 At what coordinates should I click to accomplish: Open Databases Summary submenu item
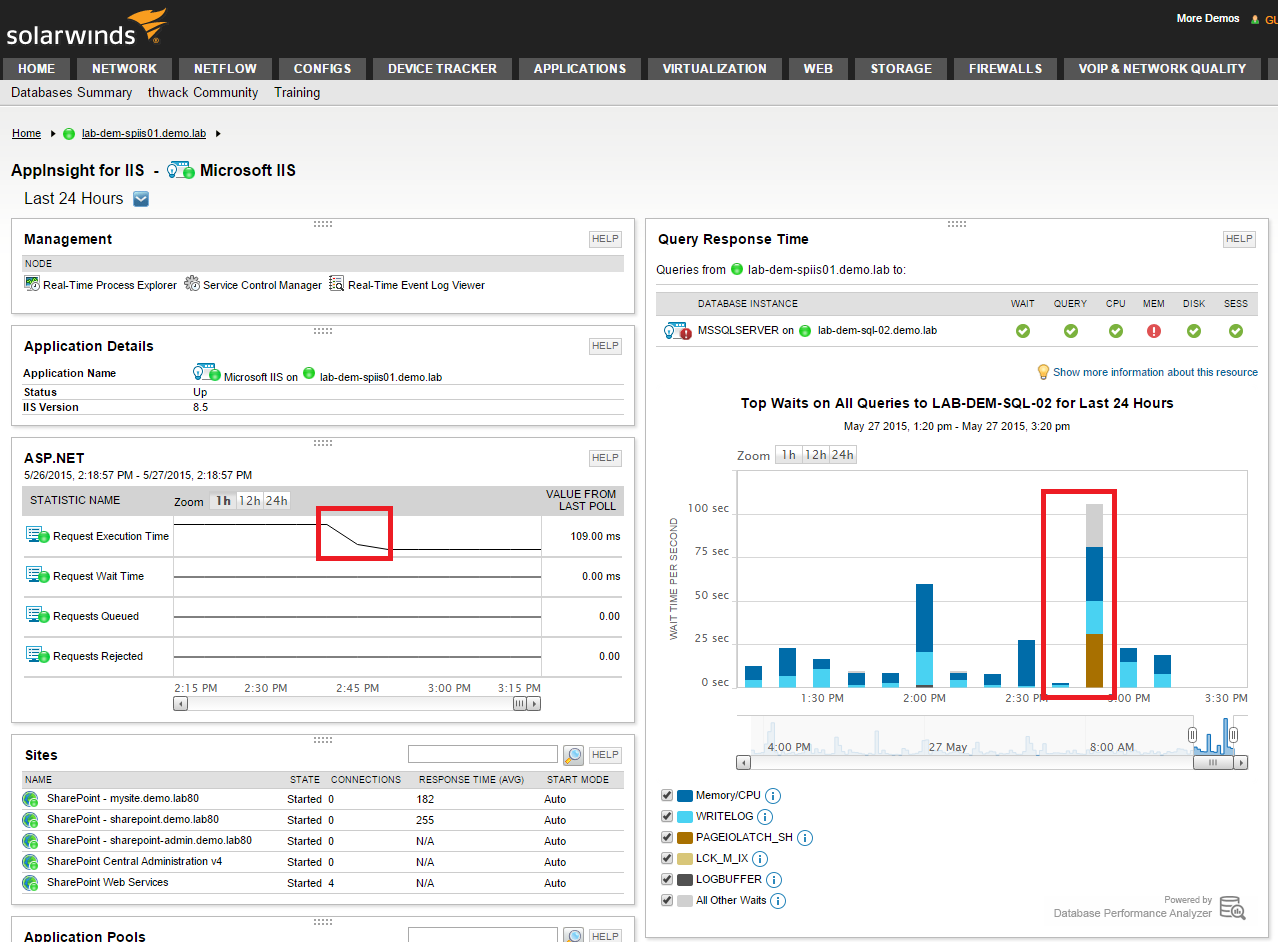[71, 92]
